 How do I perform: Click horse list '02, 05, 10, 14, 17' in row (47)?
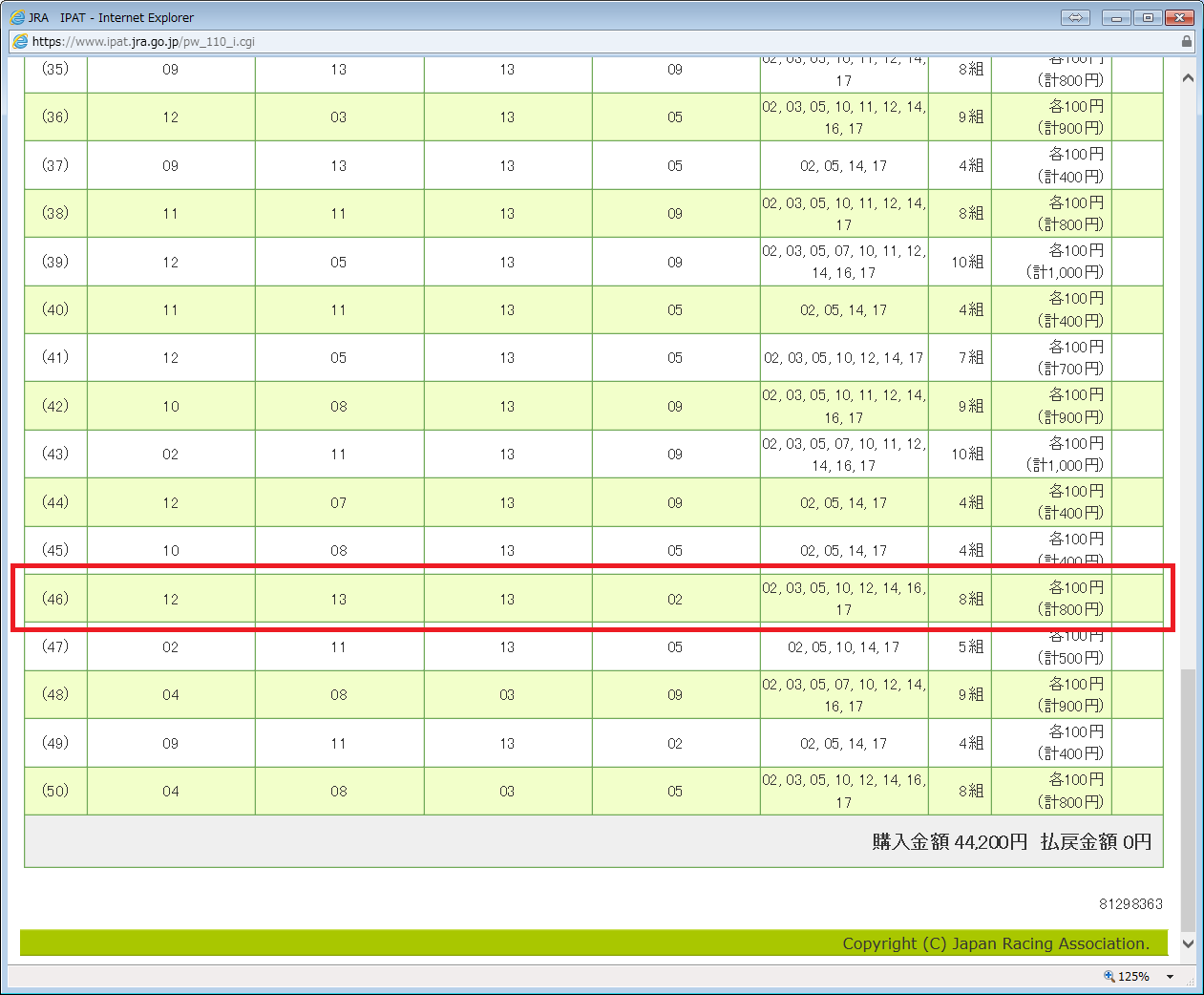pos(844,646)
